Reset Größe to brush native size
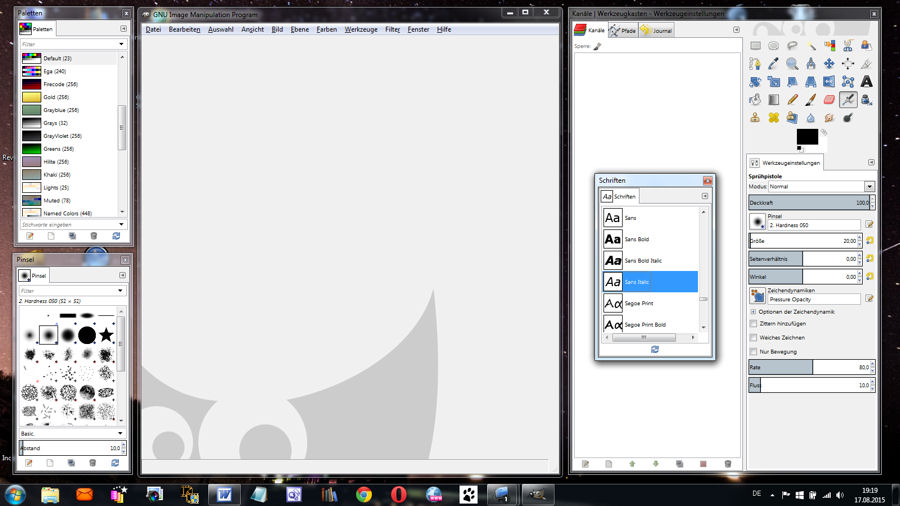This screenshot has width=900, height=506. click(x=870, y=241)
